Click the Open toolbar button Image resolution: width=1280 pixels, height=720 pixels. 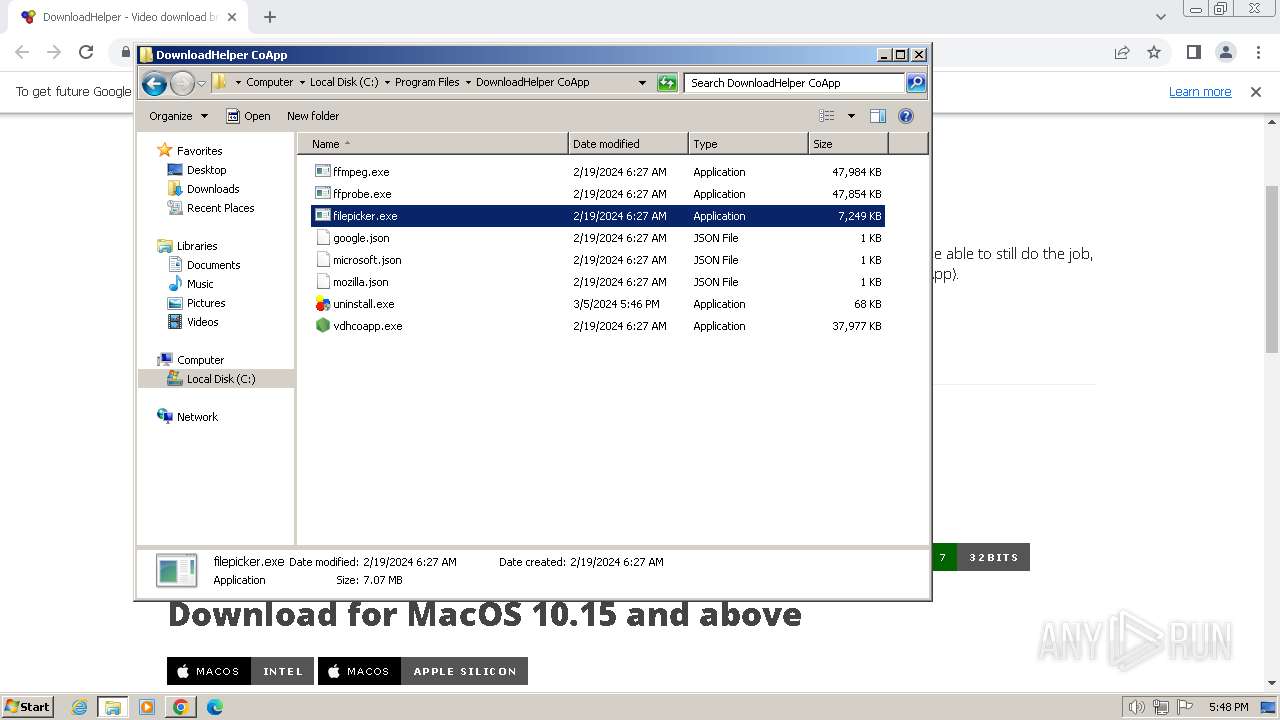tap(248, 116)
